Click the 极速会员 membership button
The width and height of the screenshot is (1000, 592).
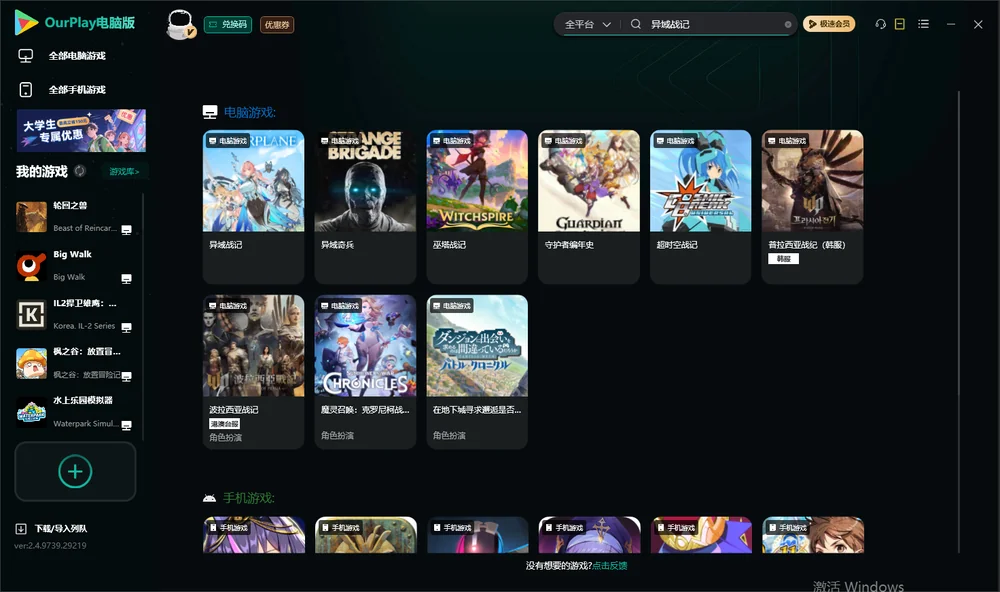[x=828, y=24]
